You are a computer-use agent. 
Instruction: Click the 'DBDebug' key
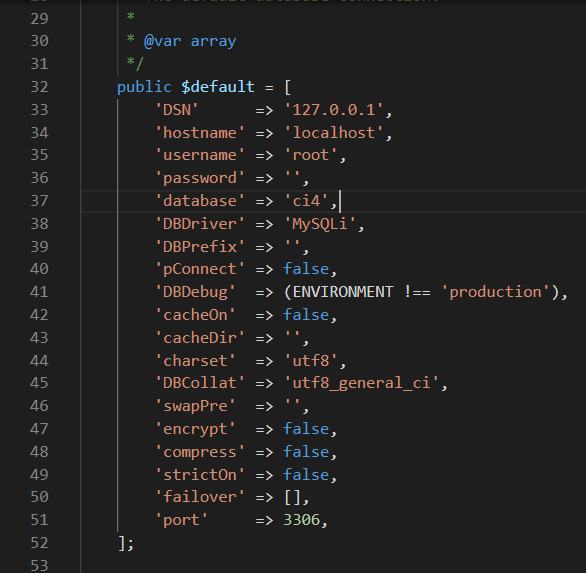[195, 292]
